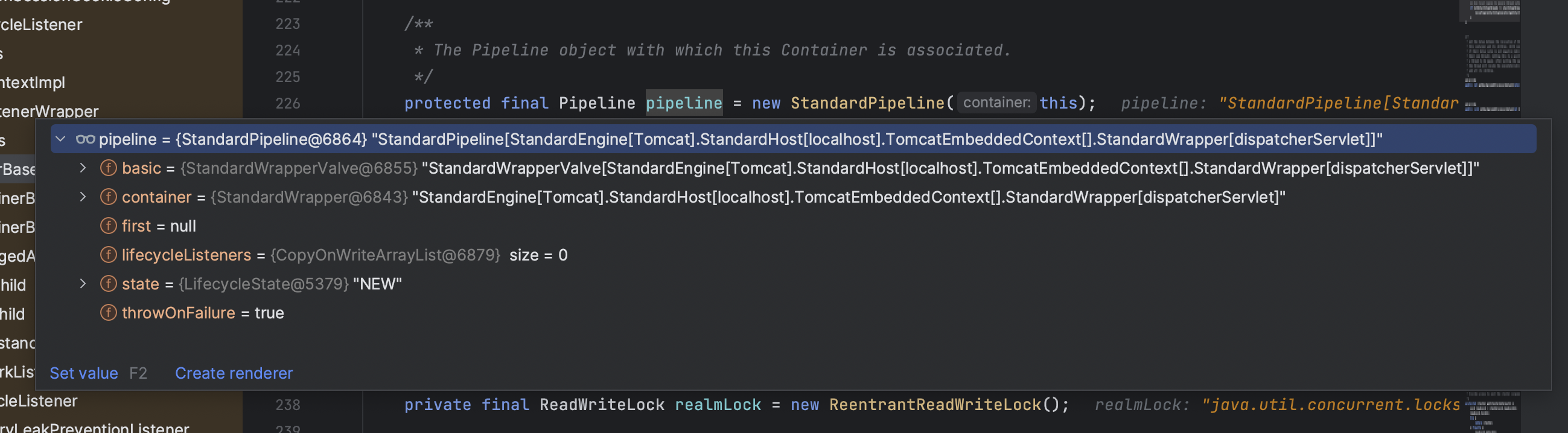1568x433 pixels.
Task: Click the highlighted pipeline variable in code
Action: click(x=684, y=103)
